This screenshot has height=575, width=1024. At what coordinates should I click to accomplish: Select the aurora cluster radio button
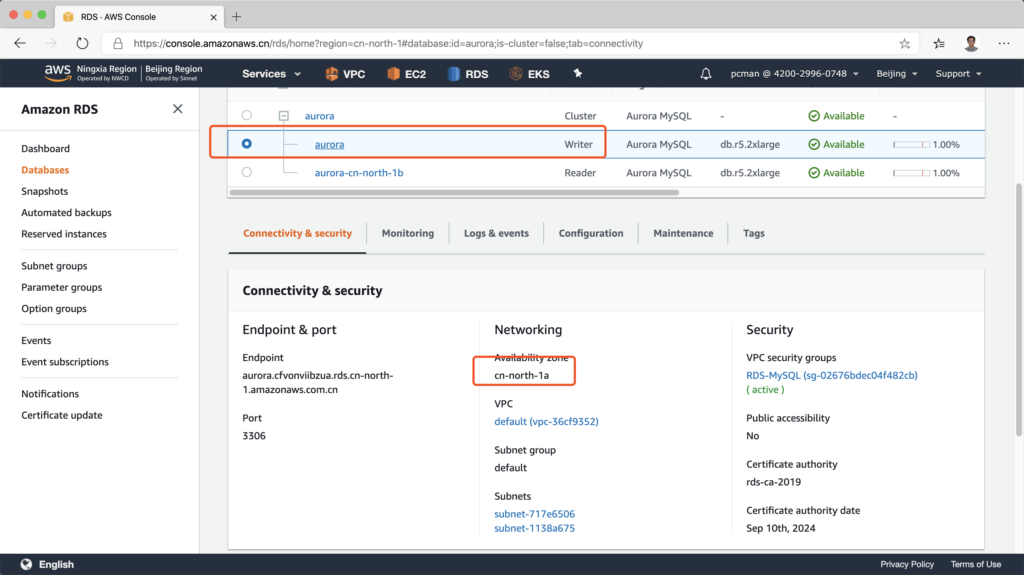pos(247,116)
